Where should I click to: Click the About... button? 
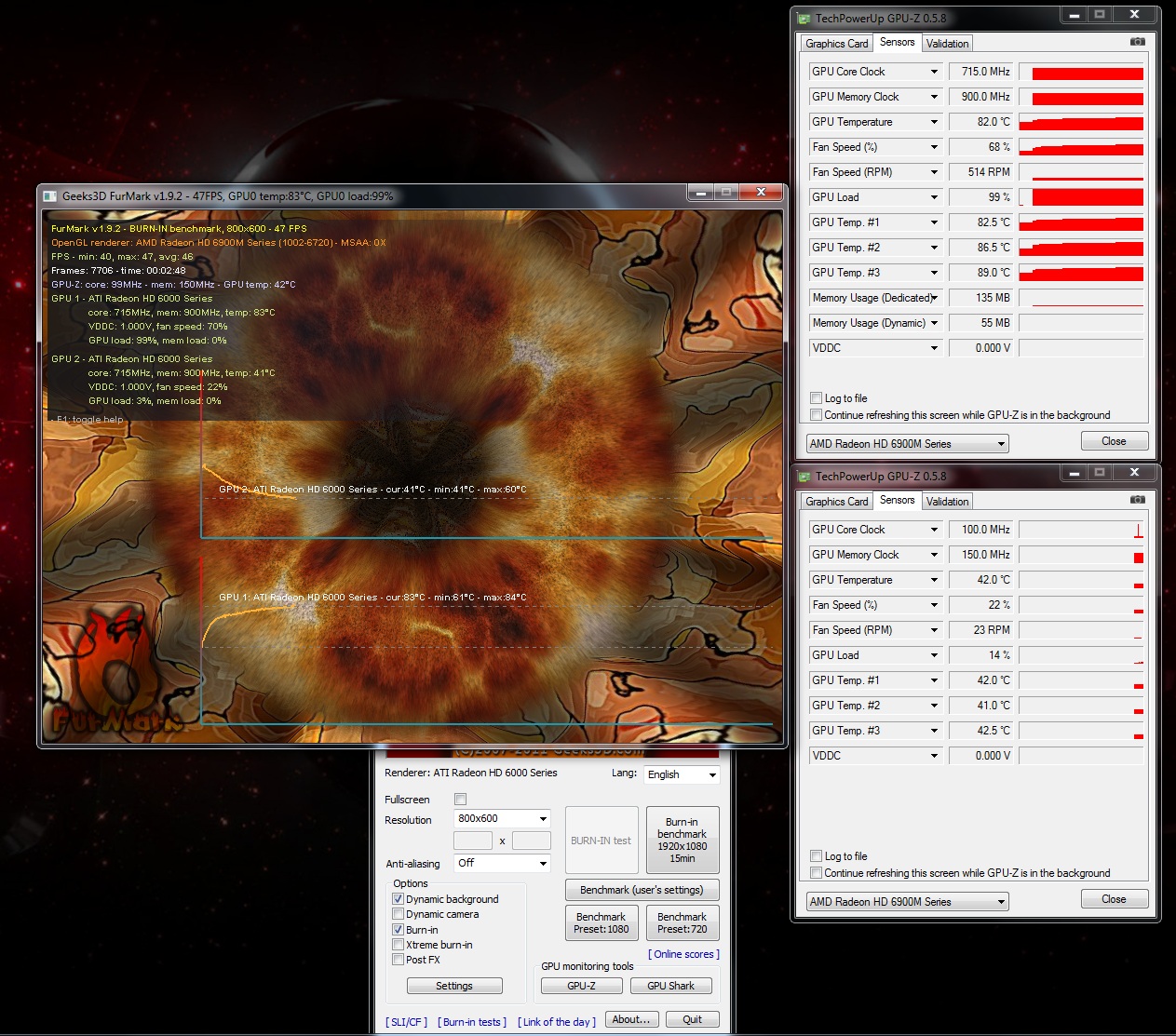[x=632, y=1019]
